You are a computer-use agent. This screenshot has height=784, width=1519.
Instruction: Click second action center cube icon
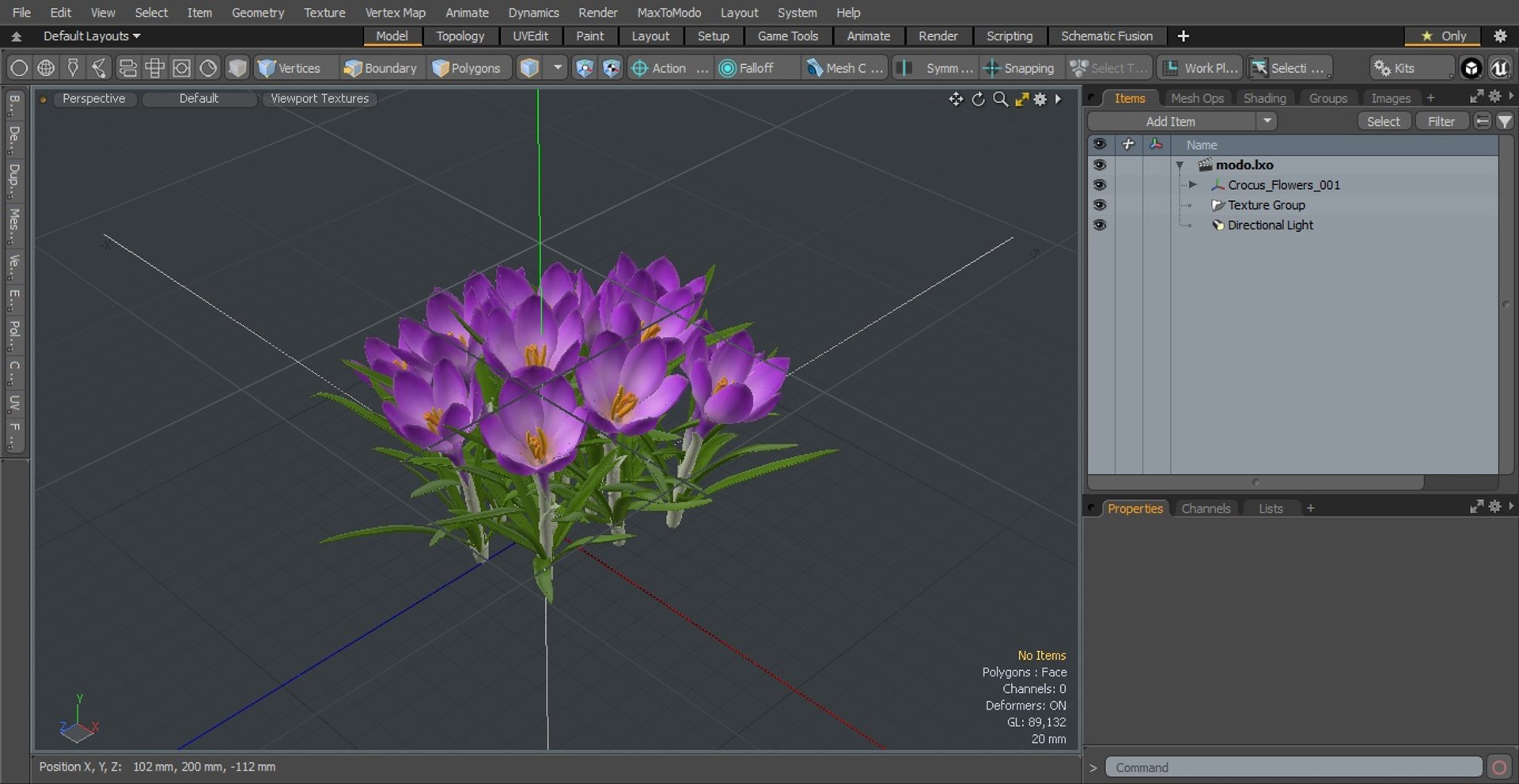[611, 68]
